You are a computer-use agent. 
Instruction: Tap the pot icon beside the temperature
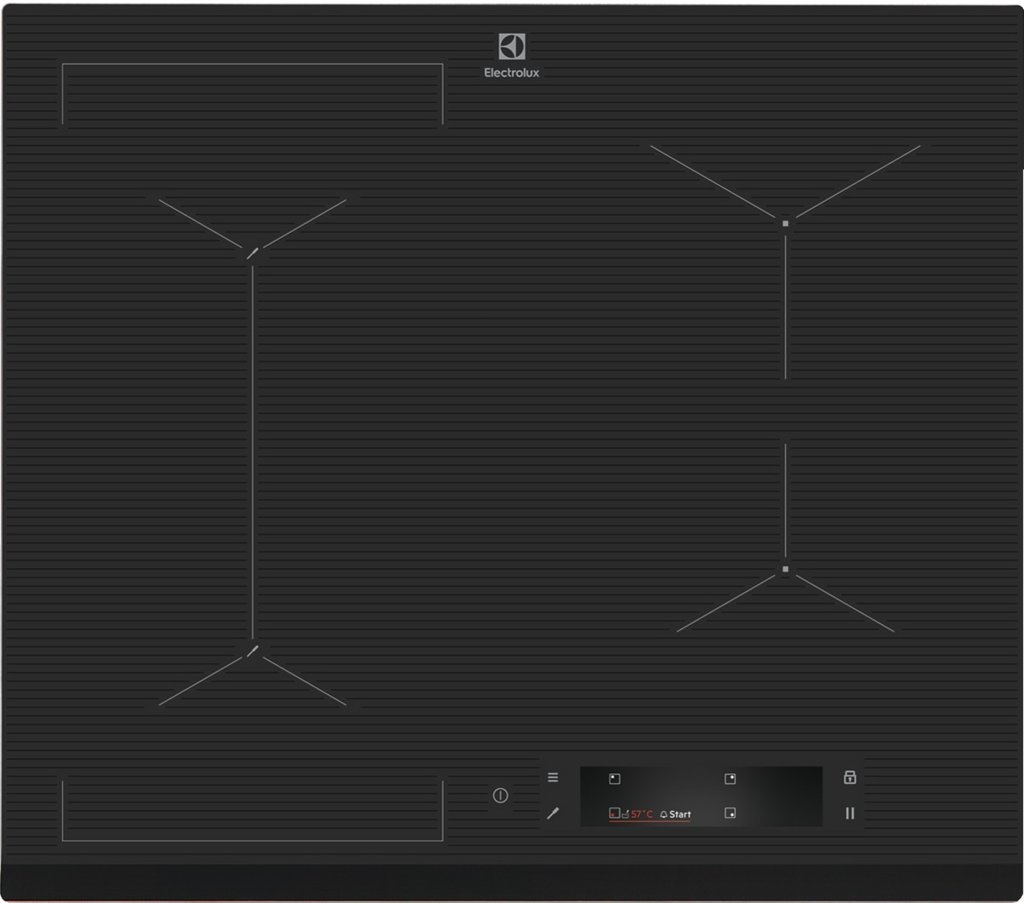[x=625, y=814]
